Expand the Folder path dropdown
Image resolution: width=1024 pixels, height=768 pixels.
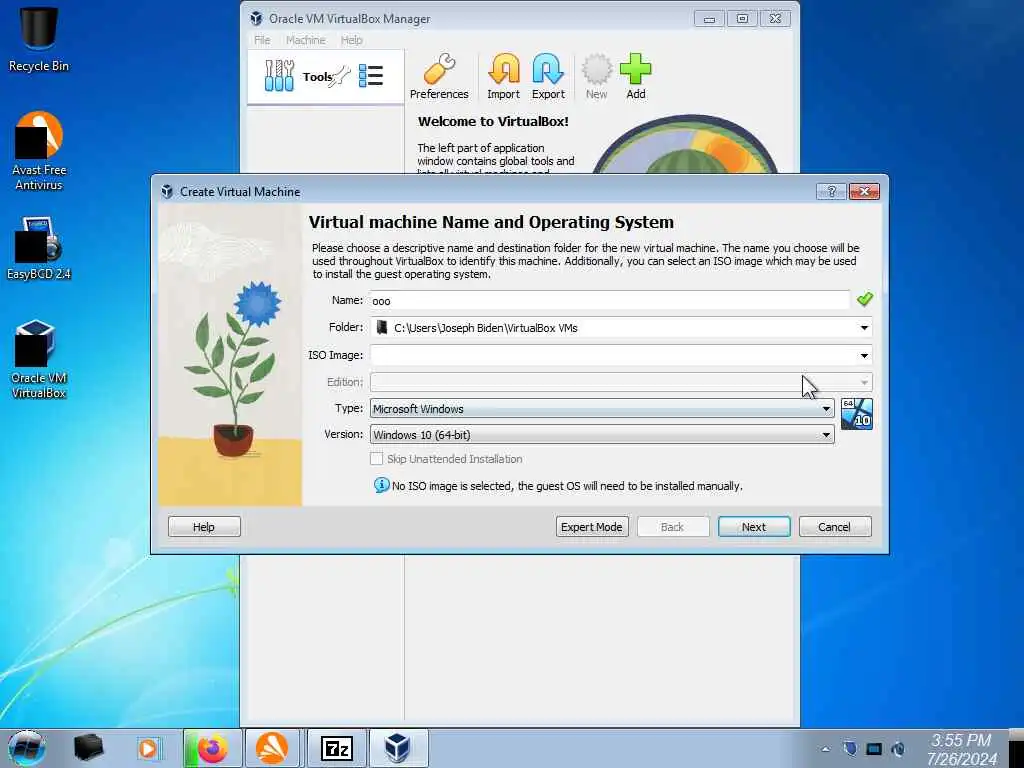pos(864,328)
